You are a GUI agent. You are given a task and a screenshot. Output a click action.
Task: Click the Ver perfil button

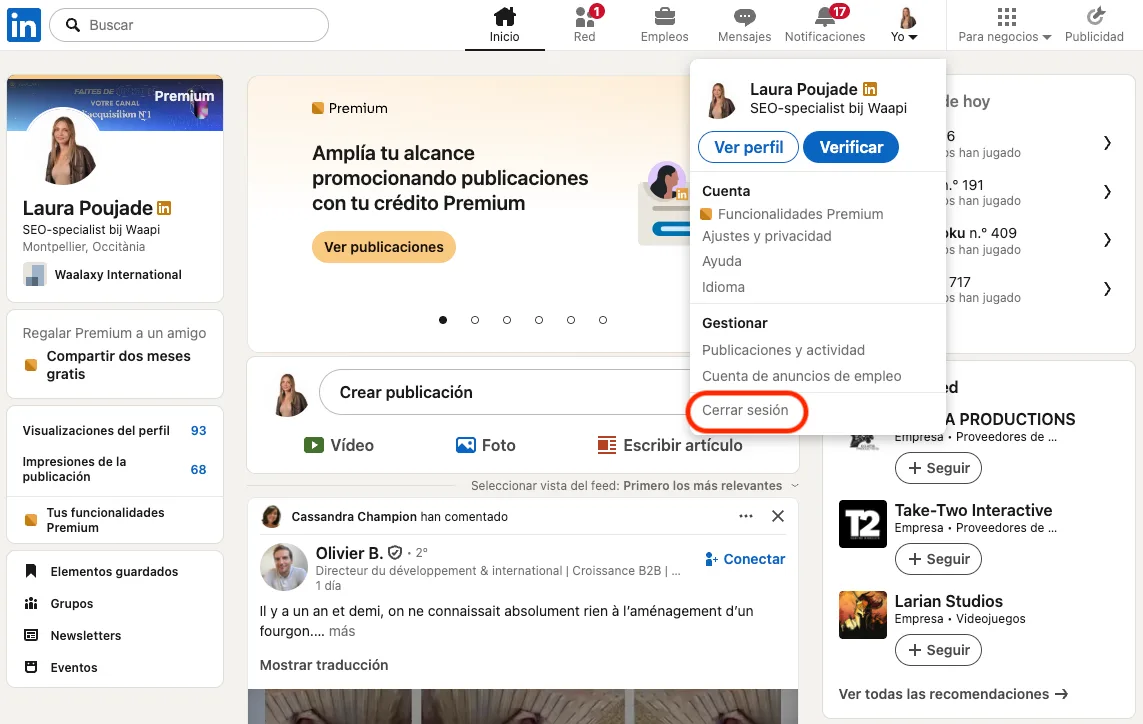(x=749, y=147)
